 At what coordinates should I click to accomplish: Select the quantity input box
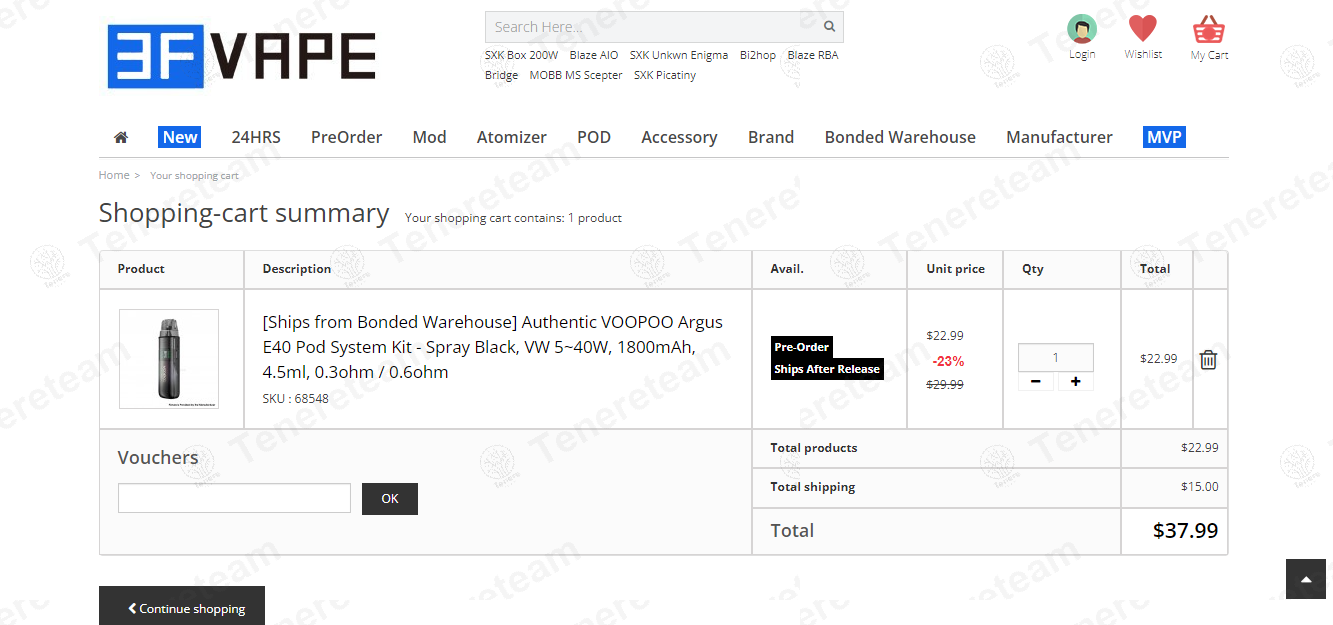(x=1056, y=357)
